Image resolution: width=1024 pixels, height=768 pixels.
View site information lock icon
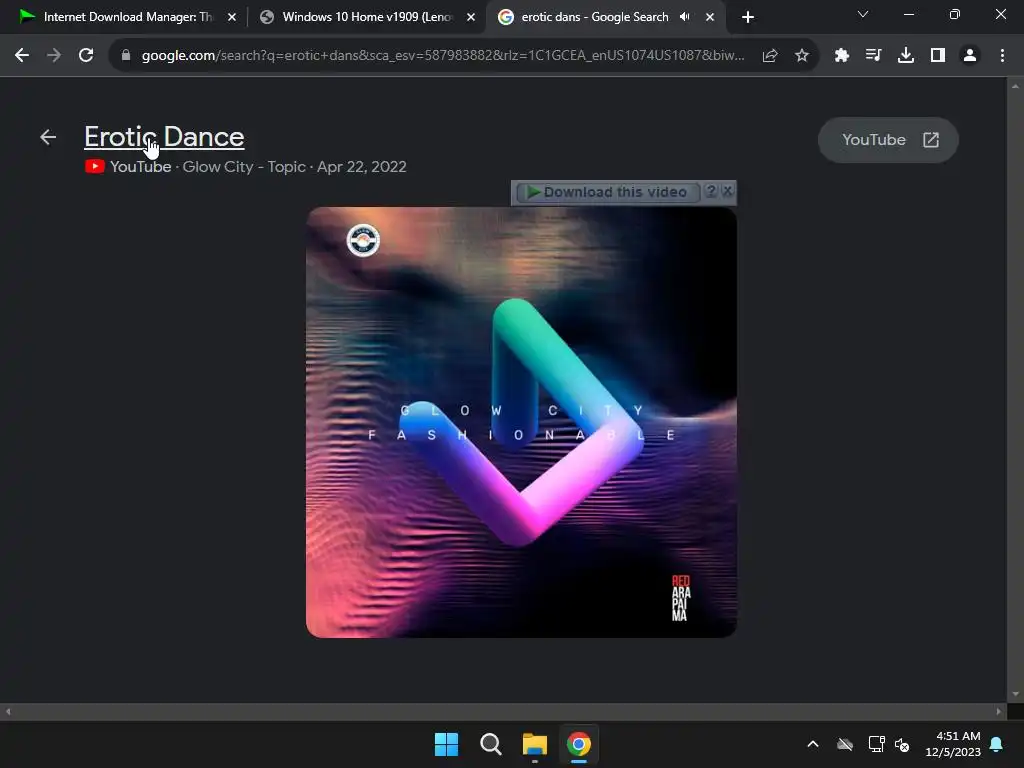tap(126, 56)
